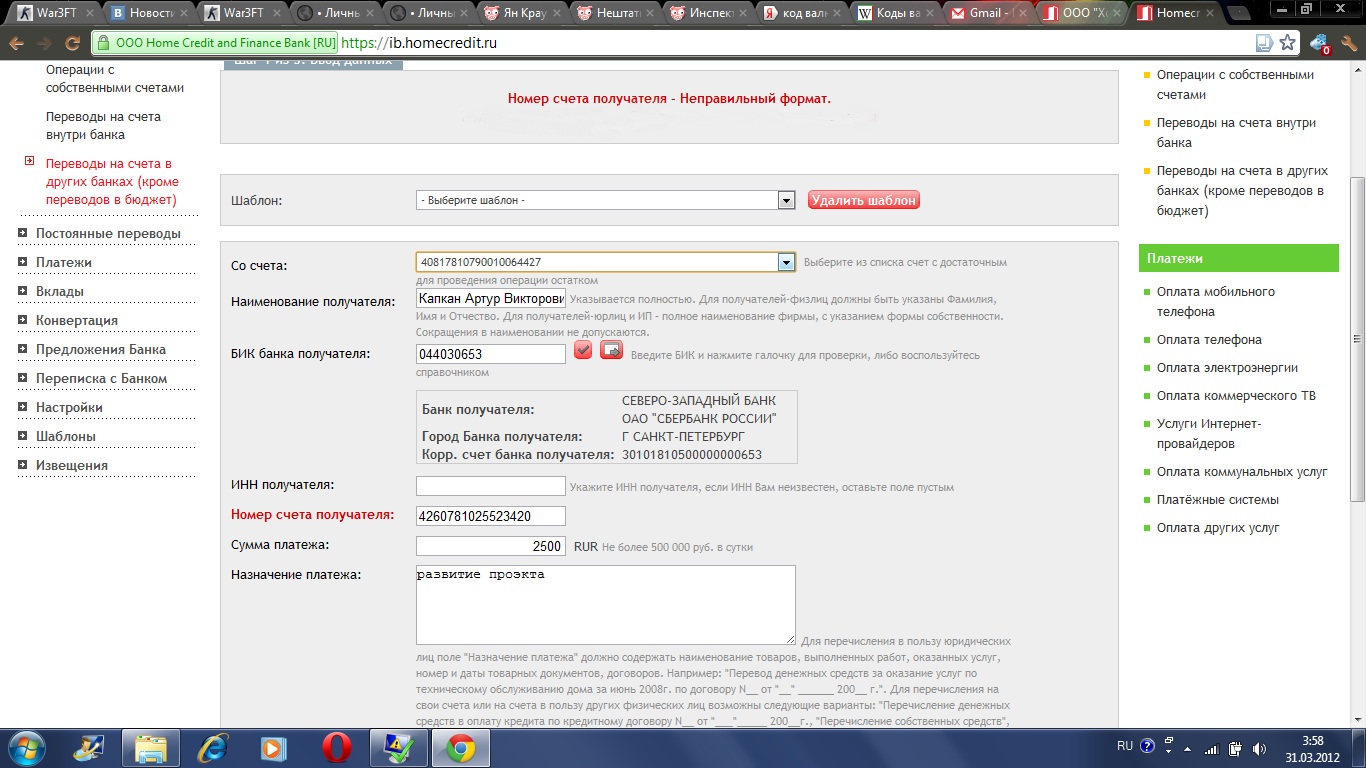Click the network signal tray icon
Screen dimensions: 1366x768
(1211, 747)
